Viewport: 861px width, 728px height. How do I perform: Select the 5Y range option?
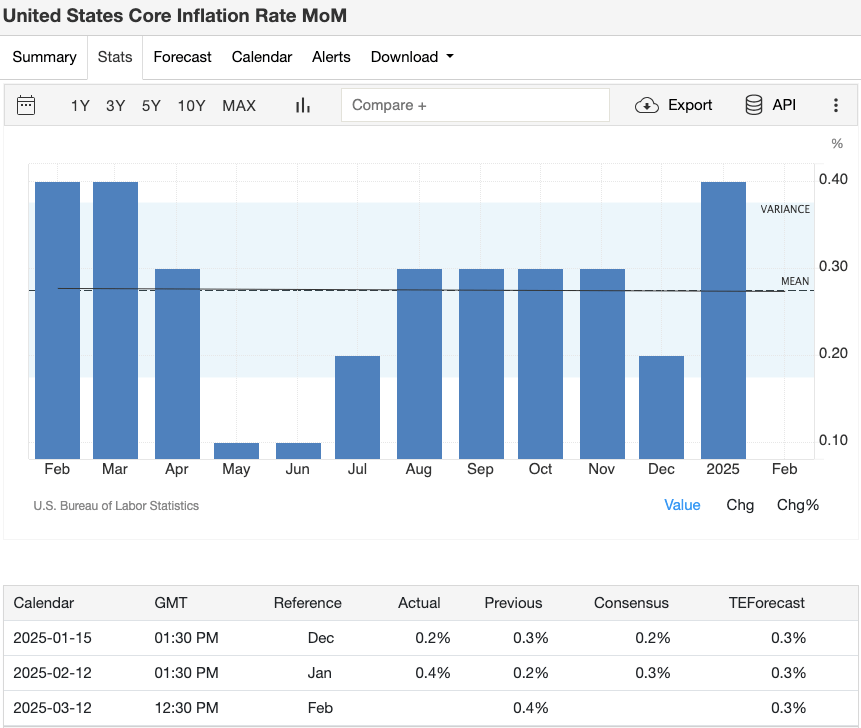point(151,105)
